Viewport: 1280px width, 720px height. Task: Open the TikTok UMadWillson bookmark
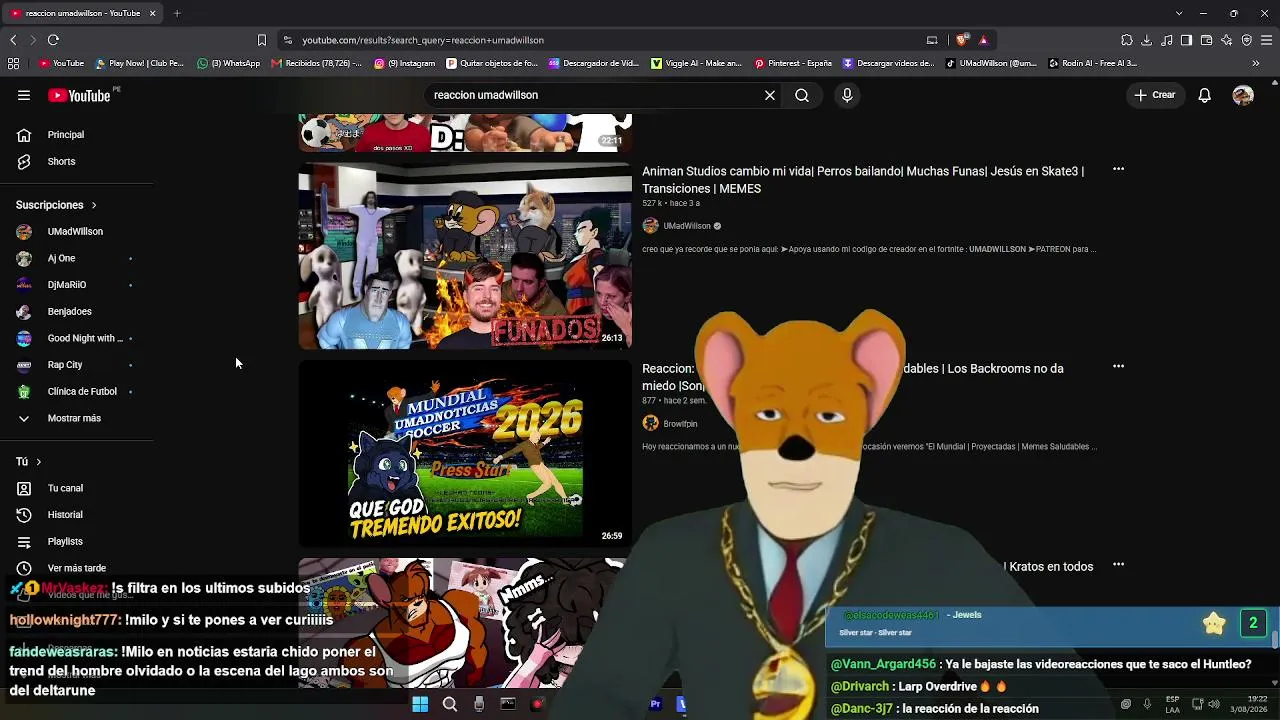coord(992,63)
